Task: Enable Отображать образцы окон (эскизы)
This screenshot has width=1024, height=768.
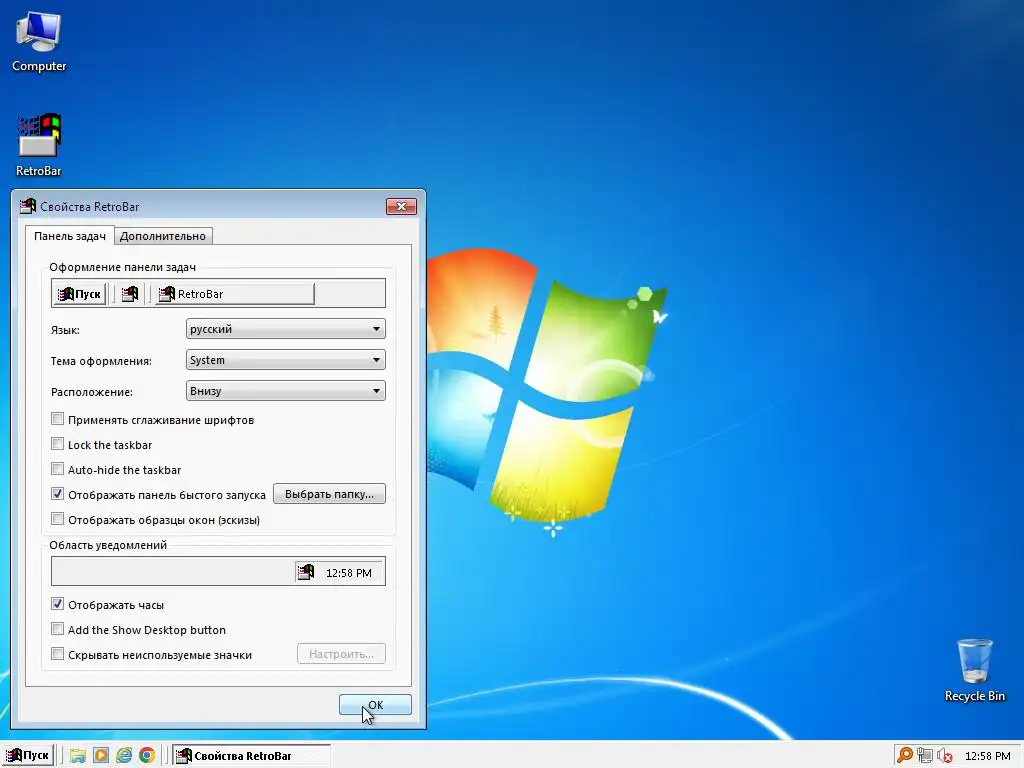Action: 57,519
